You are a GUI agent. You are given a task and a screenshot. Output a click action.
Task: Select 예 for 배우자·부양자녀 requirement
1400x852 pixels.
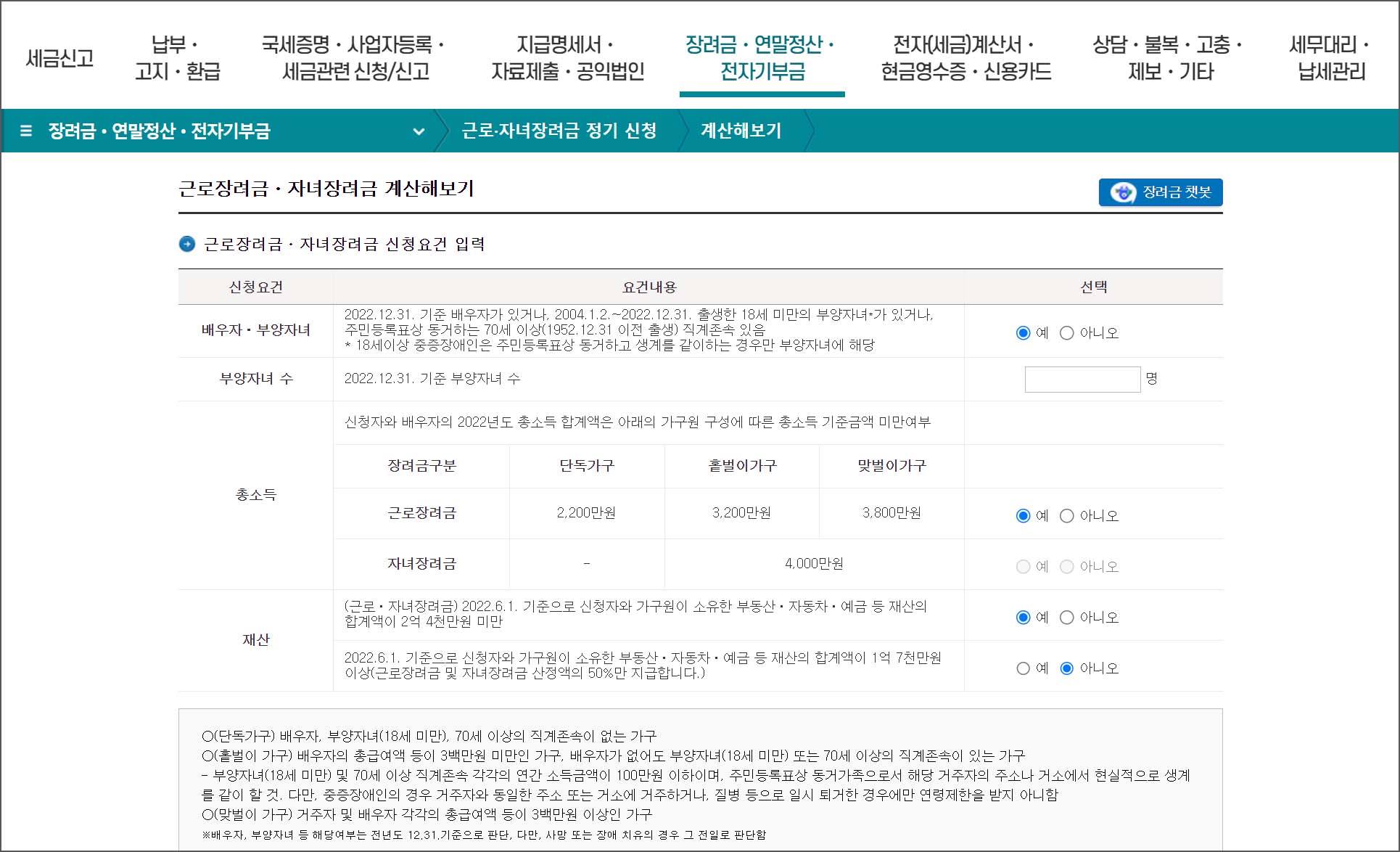[1024, 333]
